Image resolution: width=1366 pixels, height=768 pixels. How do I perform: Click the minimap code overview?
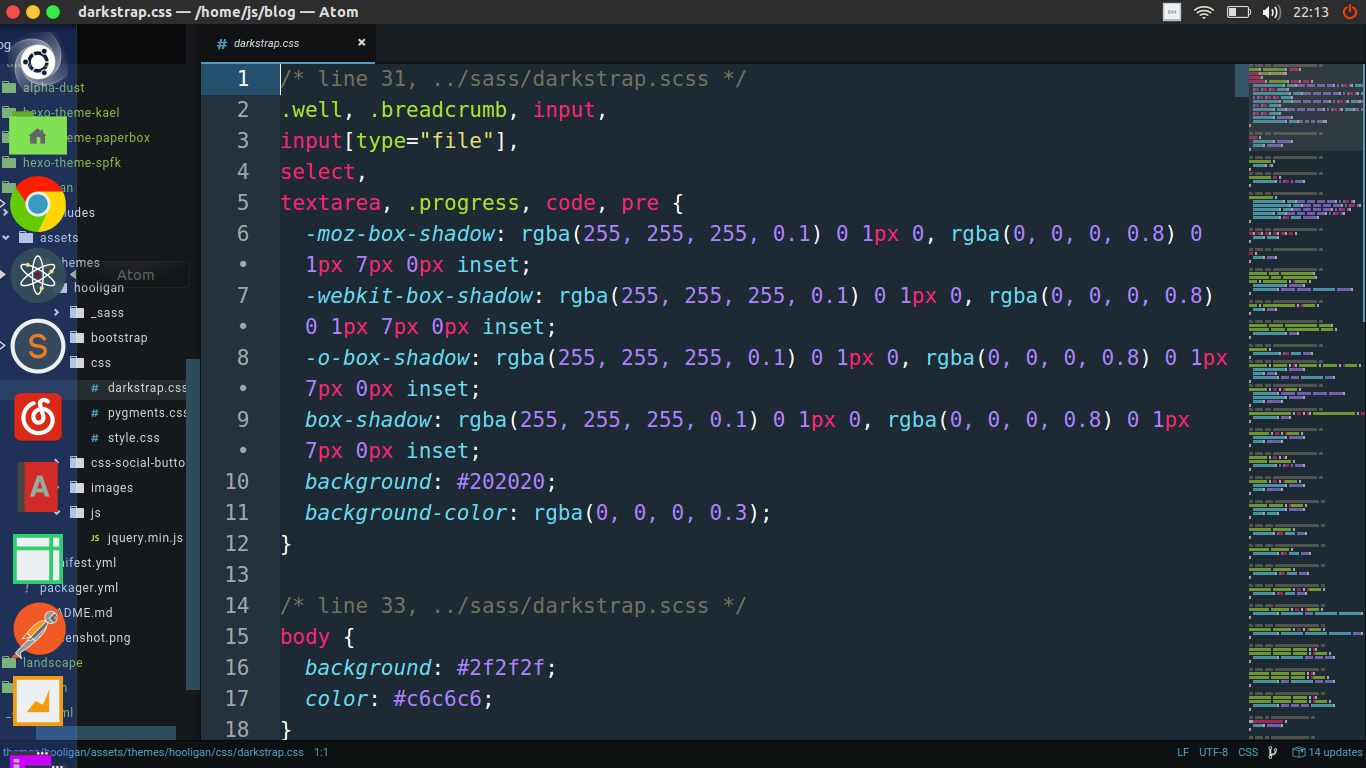(x=1305, y=402)
